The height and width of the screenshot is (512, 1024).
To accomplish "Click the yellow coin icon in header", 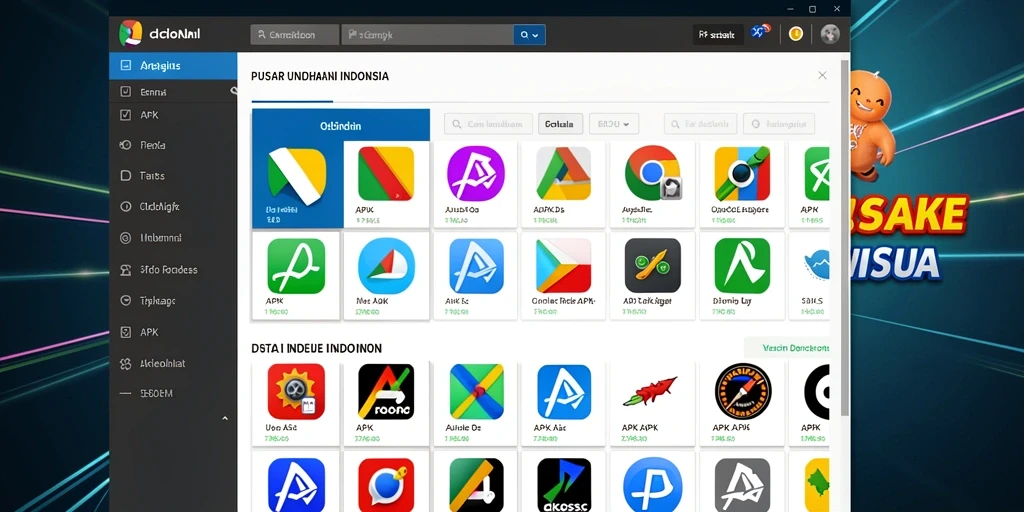I will click(795, 33).
